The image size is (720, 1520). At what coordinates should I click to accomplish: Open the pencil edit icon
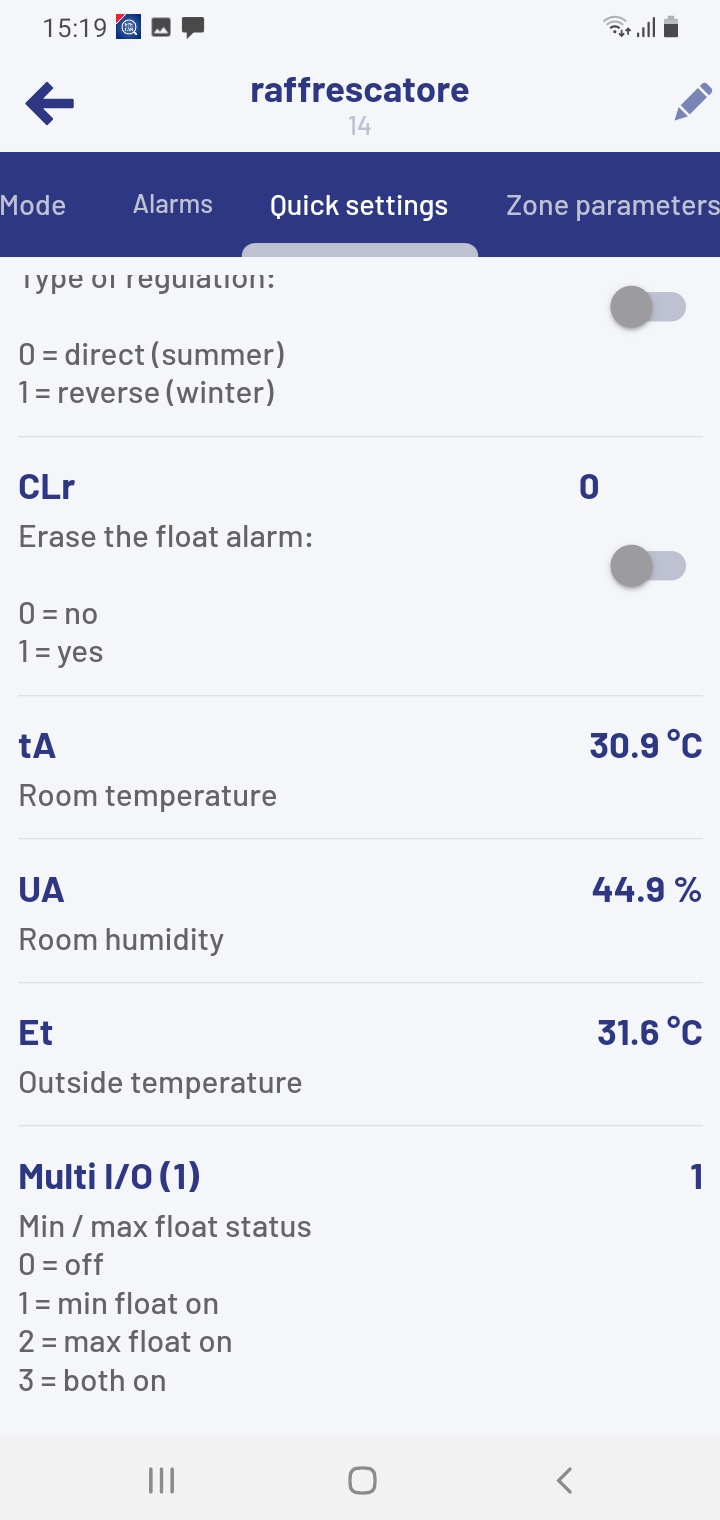(x=693, y=103)
